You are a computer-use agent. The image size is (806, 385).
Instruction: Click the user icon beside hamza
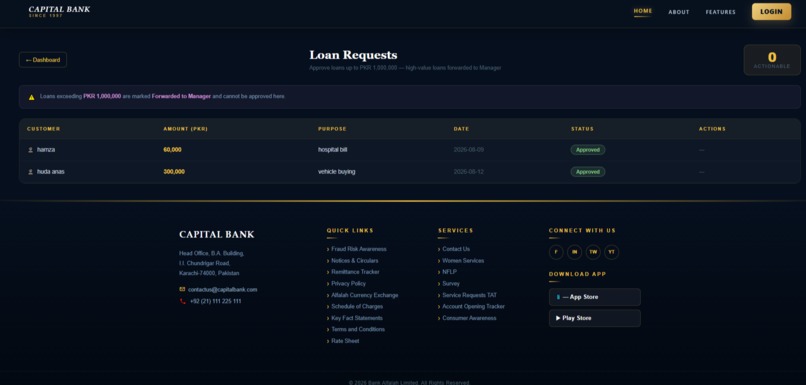click(x=30, y=150)
